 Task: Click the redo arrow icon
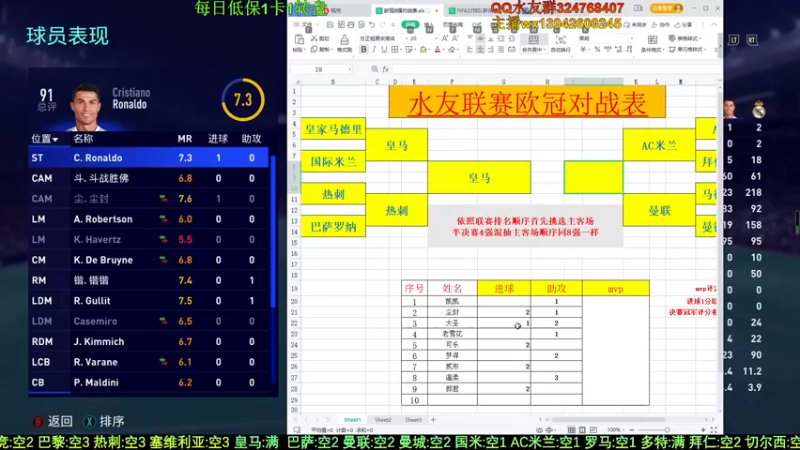click(x=383, y=24)
